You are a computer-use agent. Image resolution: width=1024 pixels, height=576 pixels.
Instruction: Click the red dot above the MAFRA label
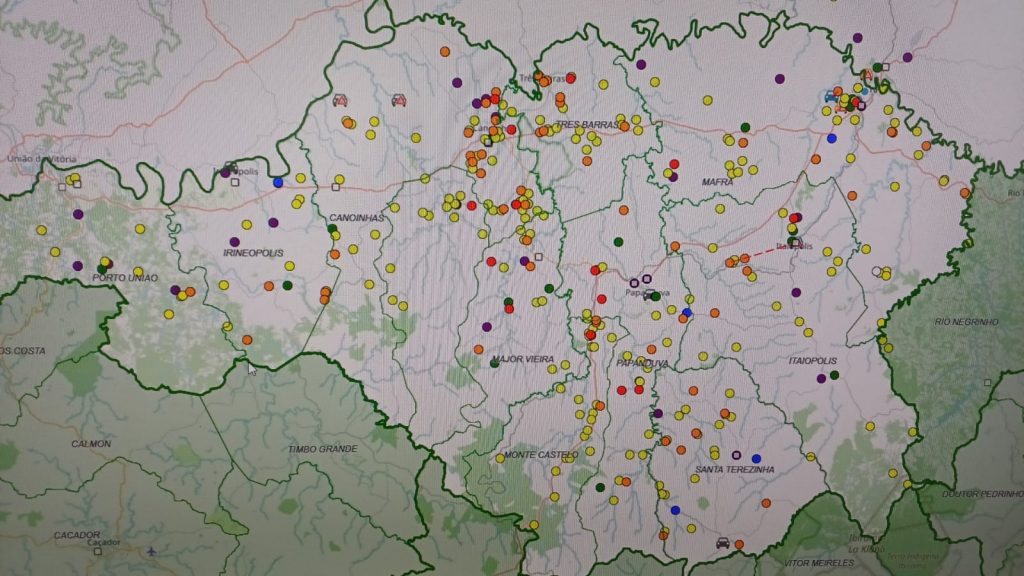click(x=674, y=164)
